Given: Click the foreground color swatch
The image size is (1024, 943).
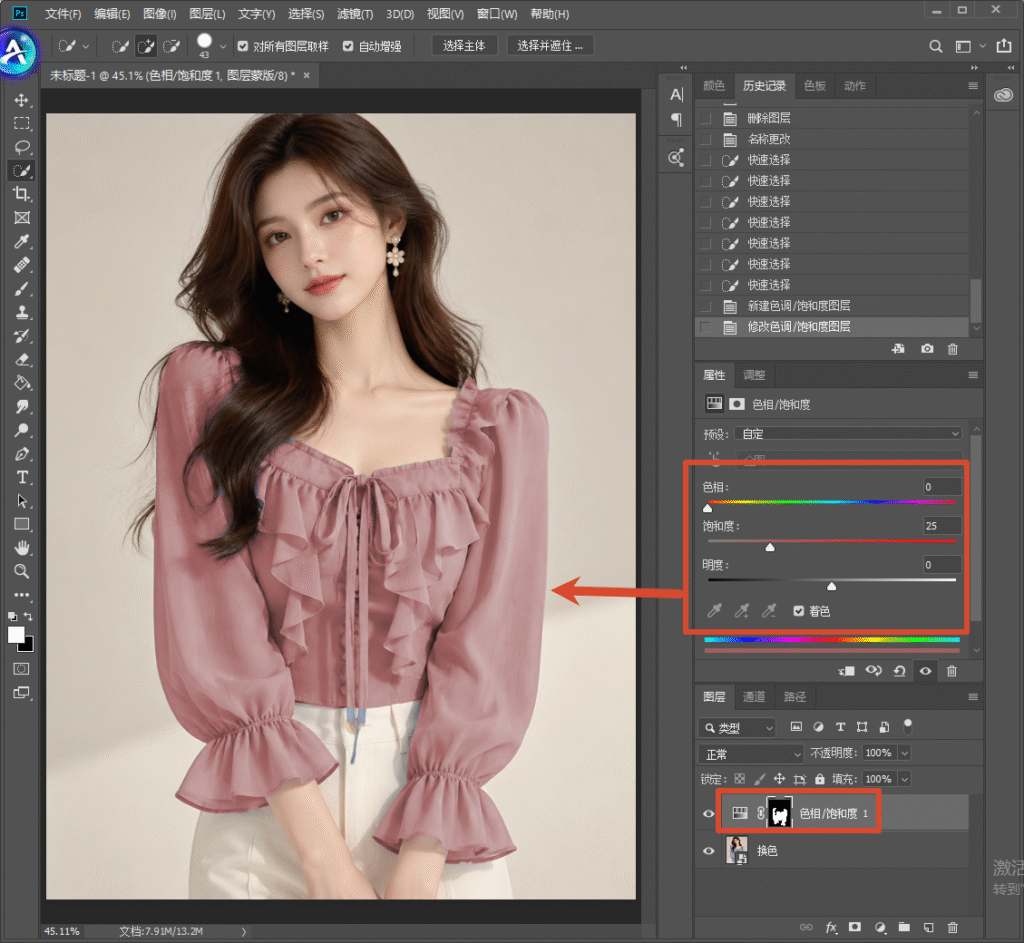Looking at the screenshot, I should click(x=16, y=635).
